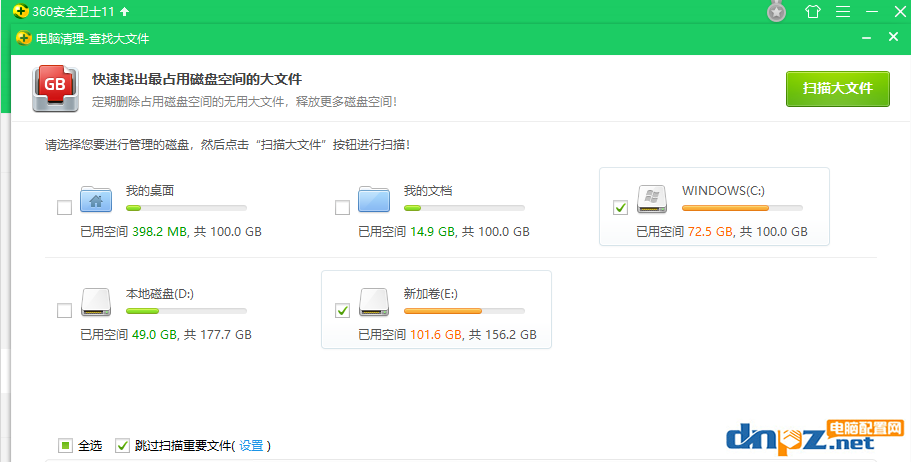Check the 我的桌面 checkbox
Image resolution: width=911 pixels, height=462 pixels.
tap(64, 207)
